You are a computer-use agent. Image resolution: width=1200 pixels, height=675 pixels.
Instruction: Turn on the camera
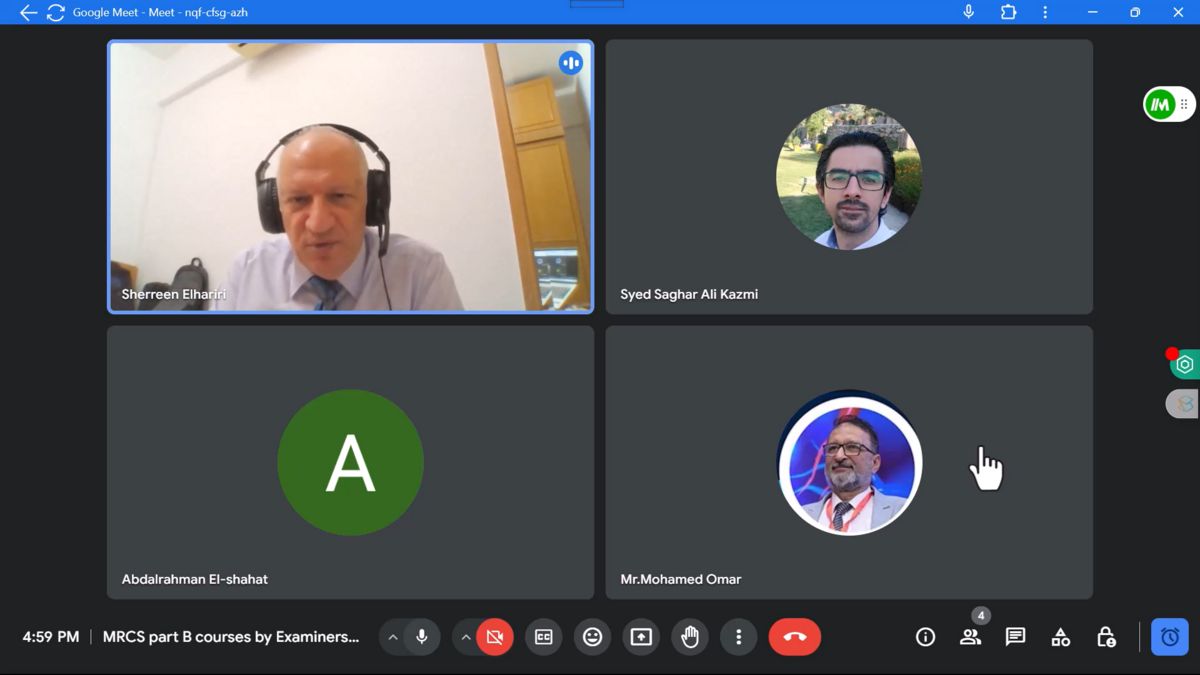[x=495, y=637]
